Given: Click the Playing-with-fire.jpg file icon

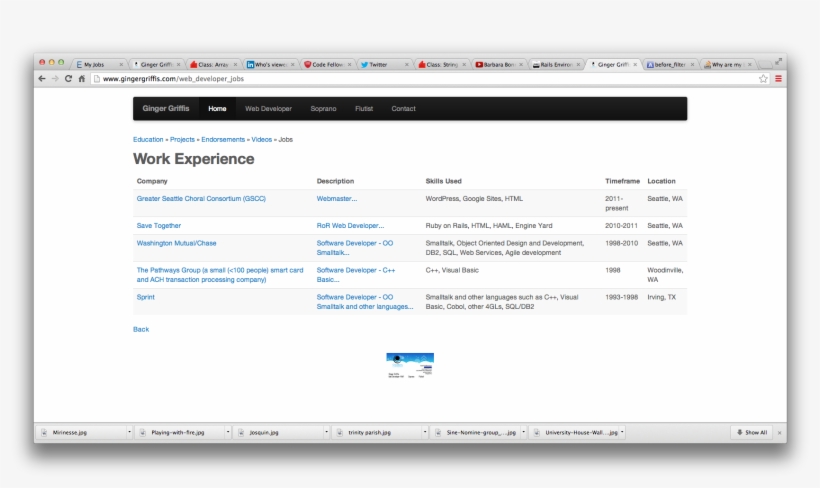Looking at the screenshot, I should [x=142, y=433].
